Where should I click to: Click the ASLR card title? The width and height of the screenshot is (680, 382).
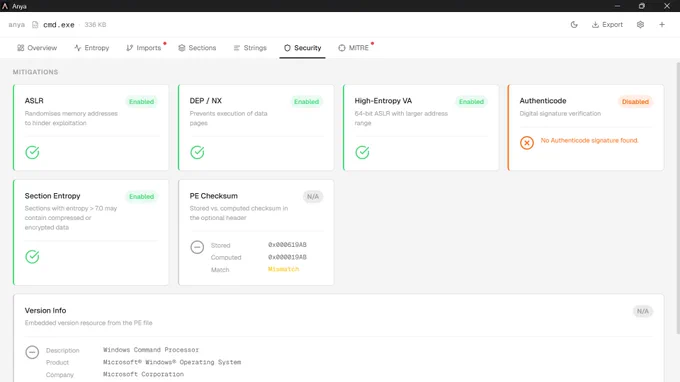(x=34, y=101)
